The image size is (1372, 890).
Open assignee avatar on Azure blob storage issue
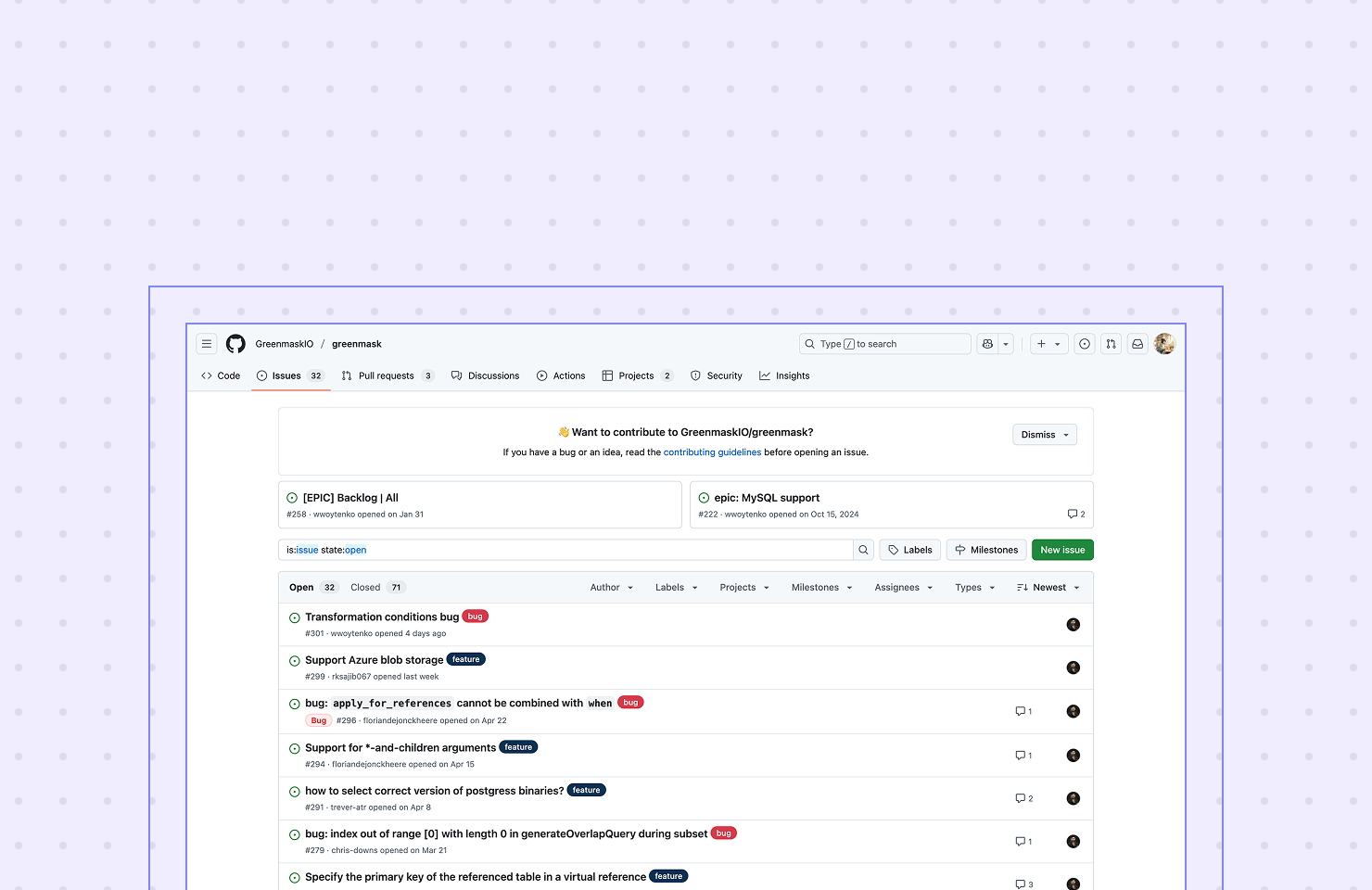click(1073, 667)
